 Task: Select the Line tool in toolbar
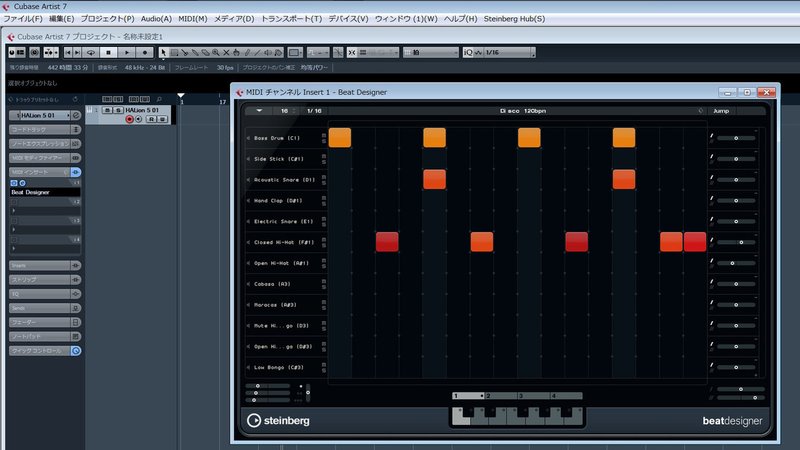click(x=257, y=53)
